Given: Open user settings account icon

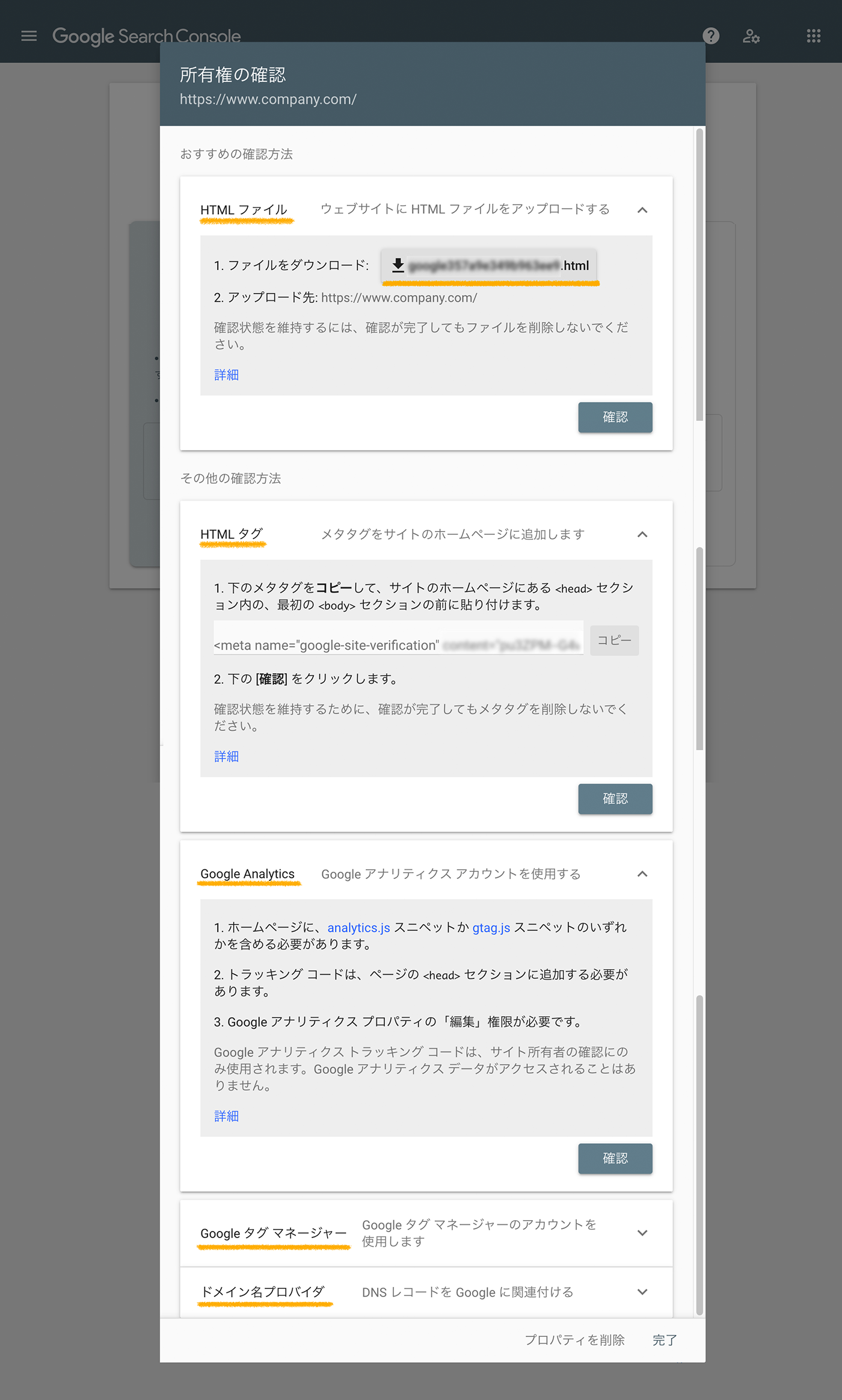Looking at the screenshot, I should (x=751, y=36).
